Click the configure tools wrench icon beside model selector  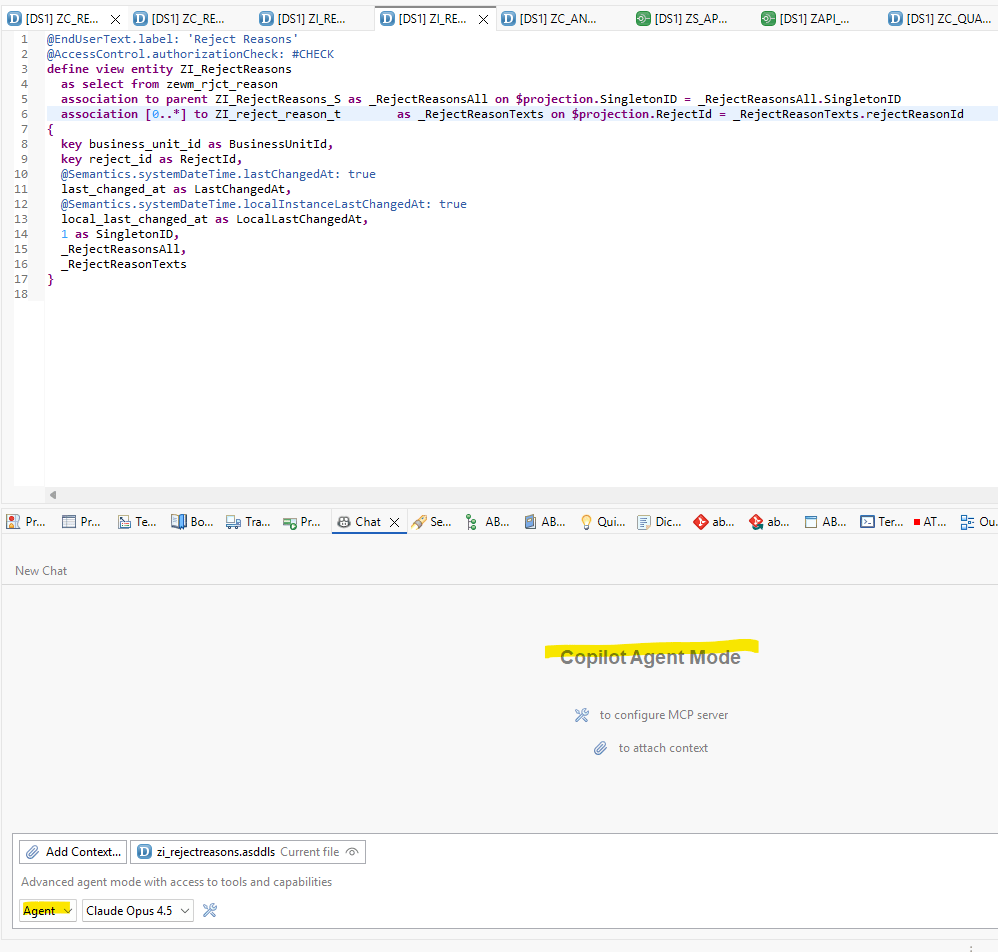(x=210, y=910)
